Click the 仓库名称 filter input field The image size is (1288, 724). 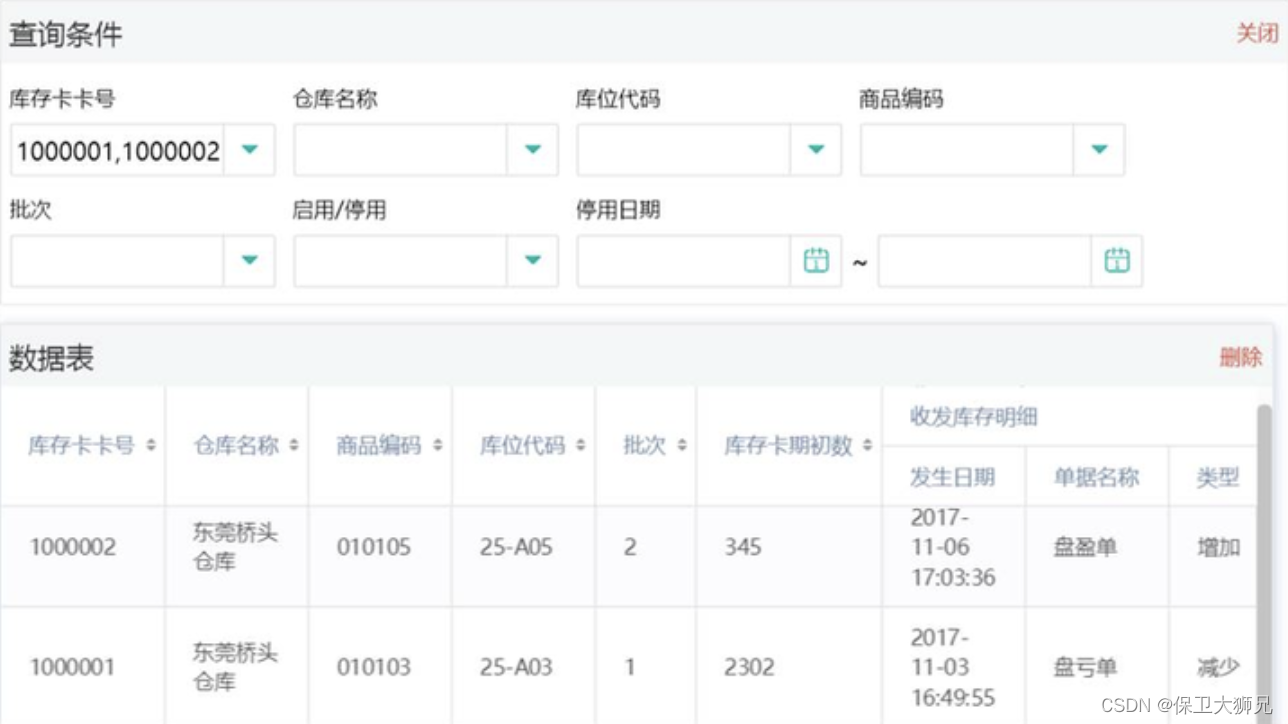pos(401,150)
